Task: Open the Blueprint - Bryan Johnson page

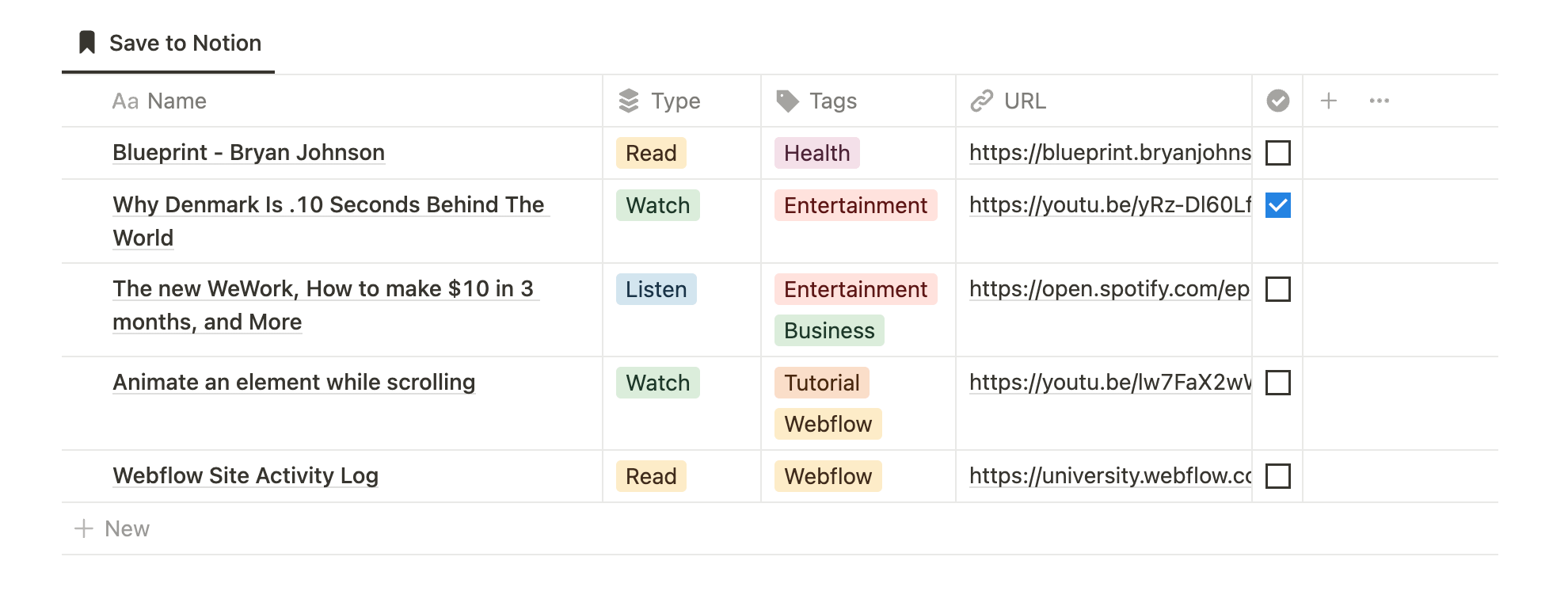Action: tap(249, 152)
